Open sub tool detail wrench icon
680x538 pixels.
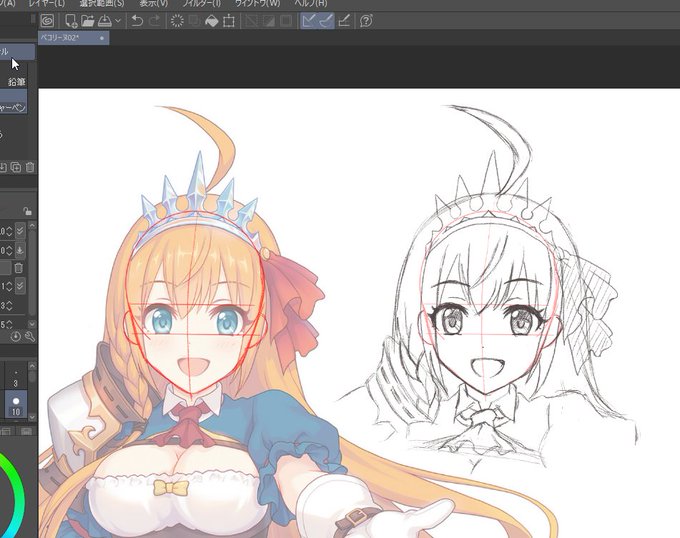point(29,336)
